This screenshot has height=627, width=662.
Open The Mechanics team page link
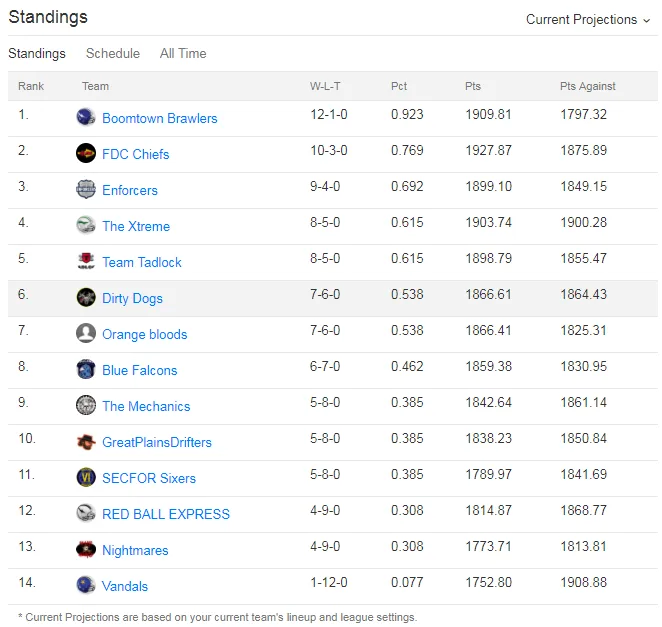tap(146, 406)
